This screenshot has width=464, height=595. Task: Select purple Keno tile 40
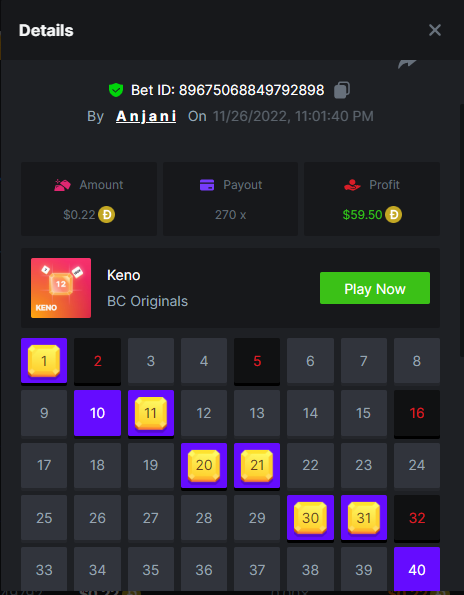pos(417,570)
